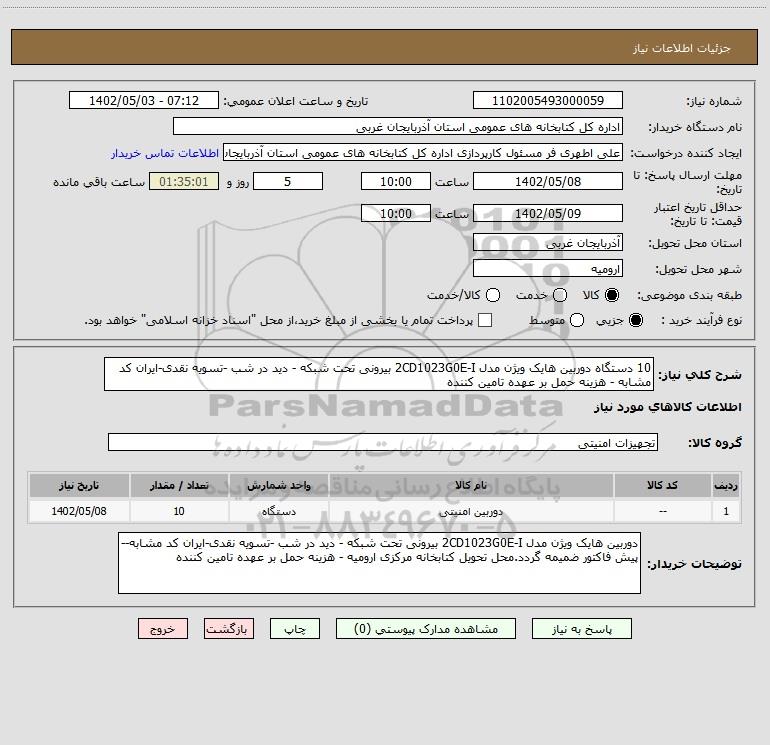
Task: Select the دوربین امنیتی table row
Action: tap(385, 511)
